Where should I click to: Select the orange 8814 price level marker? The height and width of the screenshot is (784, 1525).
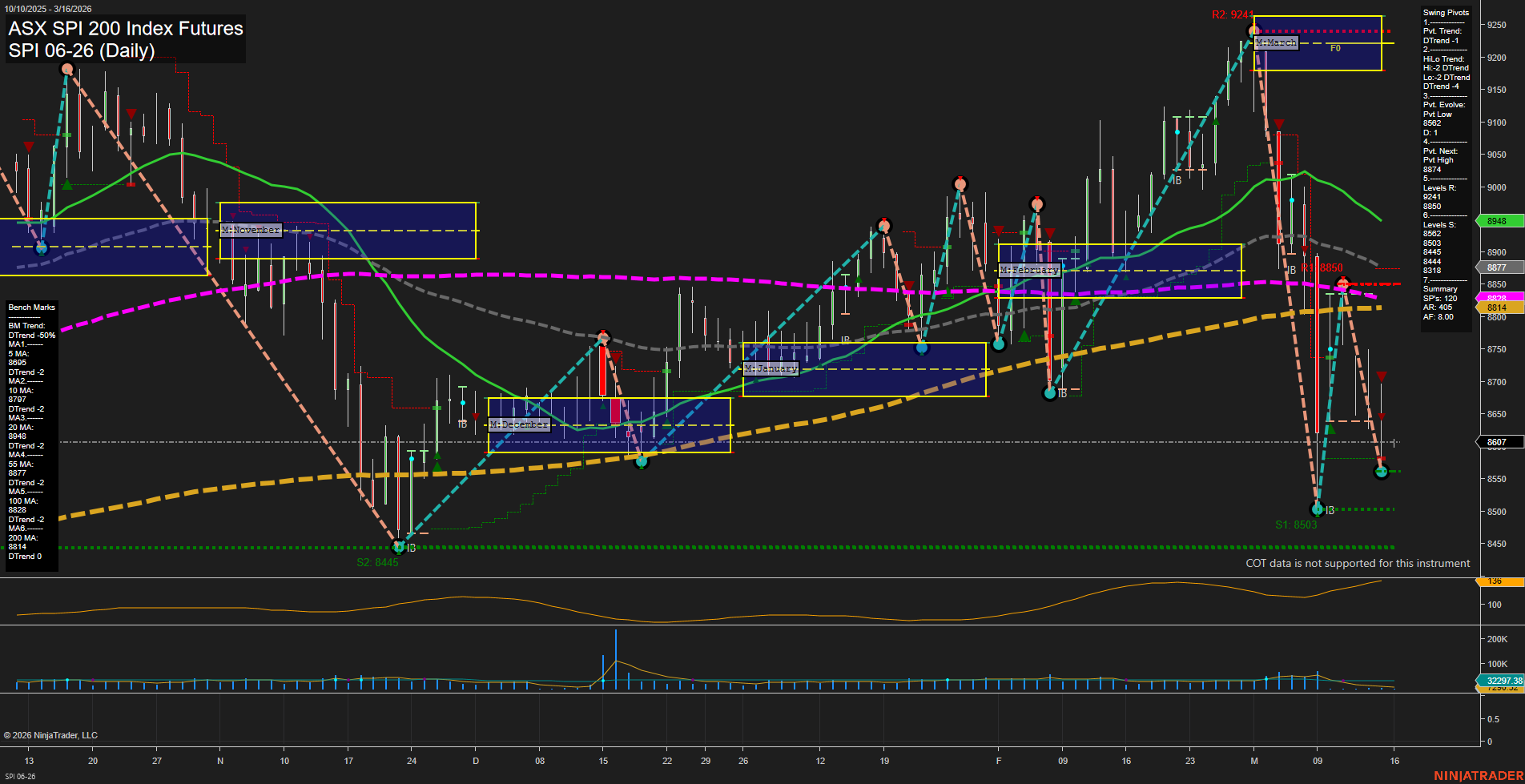click(1497, 307)
